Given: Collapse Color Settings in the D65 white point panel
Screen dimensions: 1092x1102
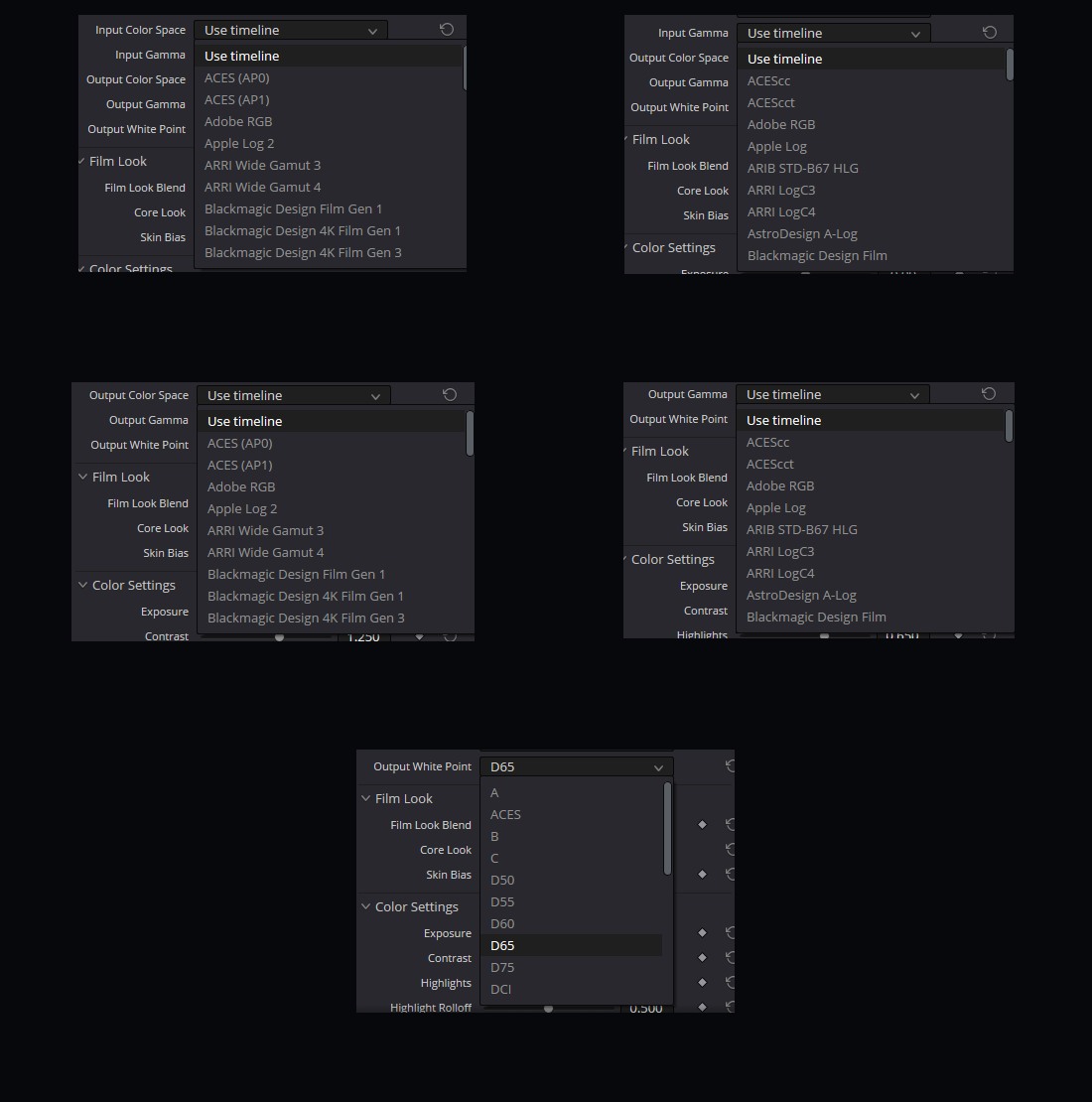Looking at the screenshot, I should 366,906.
